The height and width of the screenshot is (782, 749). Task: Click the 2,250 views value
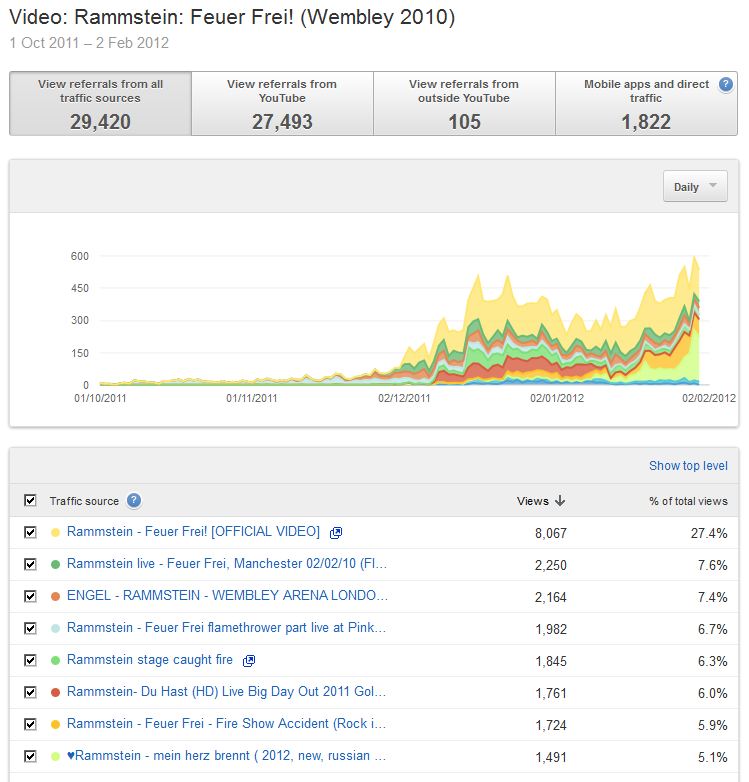pyautogui.click(x=551, y=565)
